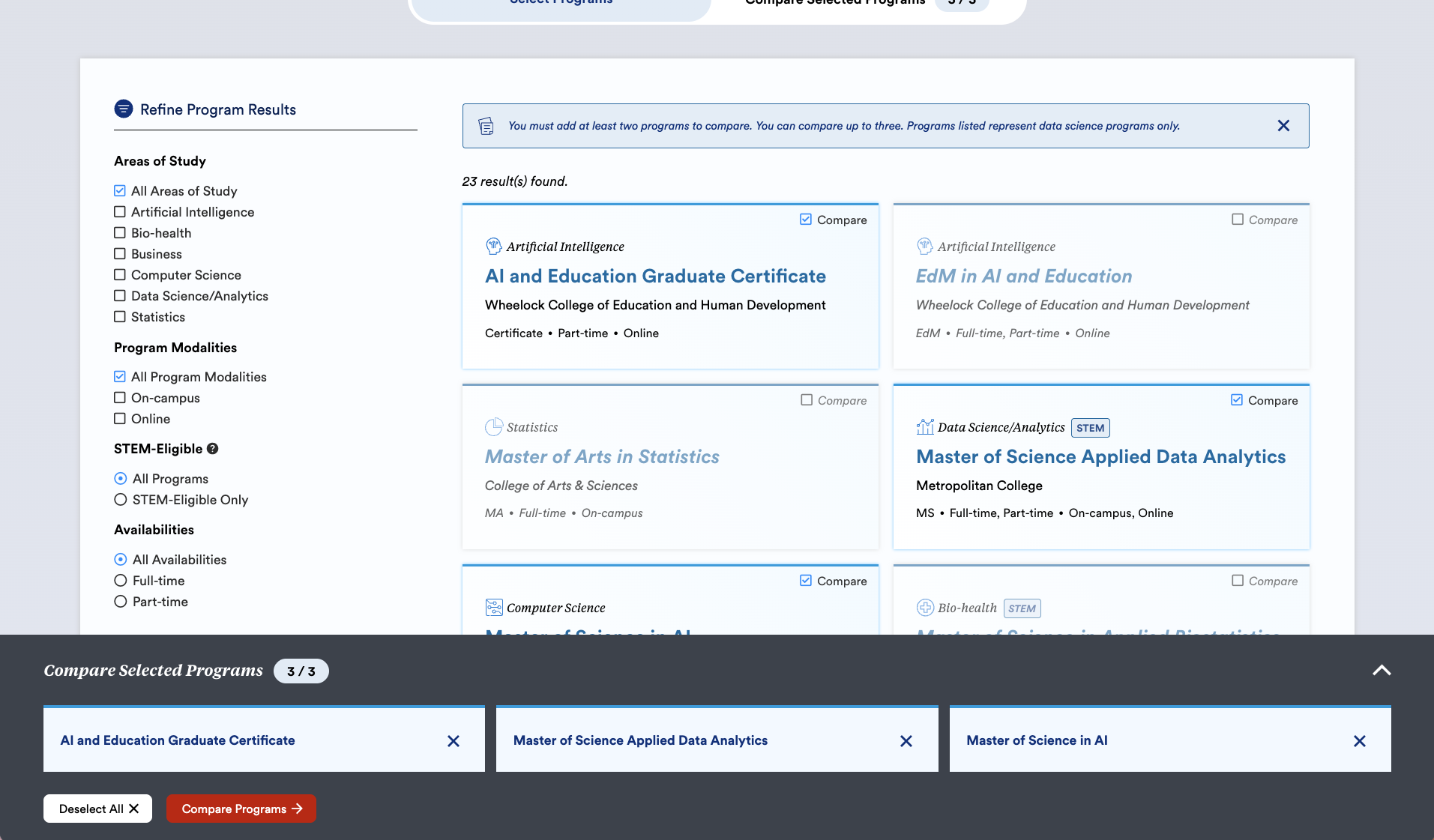The width and height of the screenshot is (1434, 840).
Task: Check Compare on EdM in AI and Education
Action: point(1238,219)
